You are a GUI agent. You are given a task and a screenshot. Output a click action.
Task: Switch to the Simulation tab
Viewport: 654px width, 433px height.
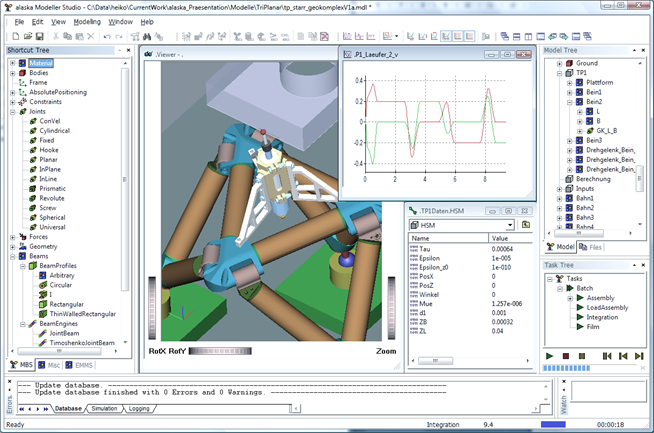coord(105,409)
